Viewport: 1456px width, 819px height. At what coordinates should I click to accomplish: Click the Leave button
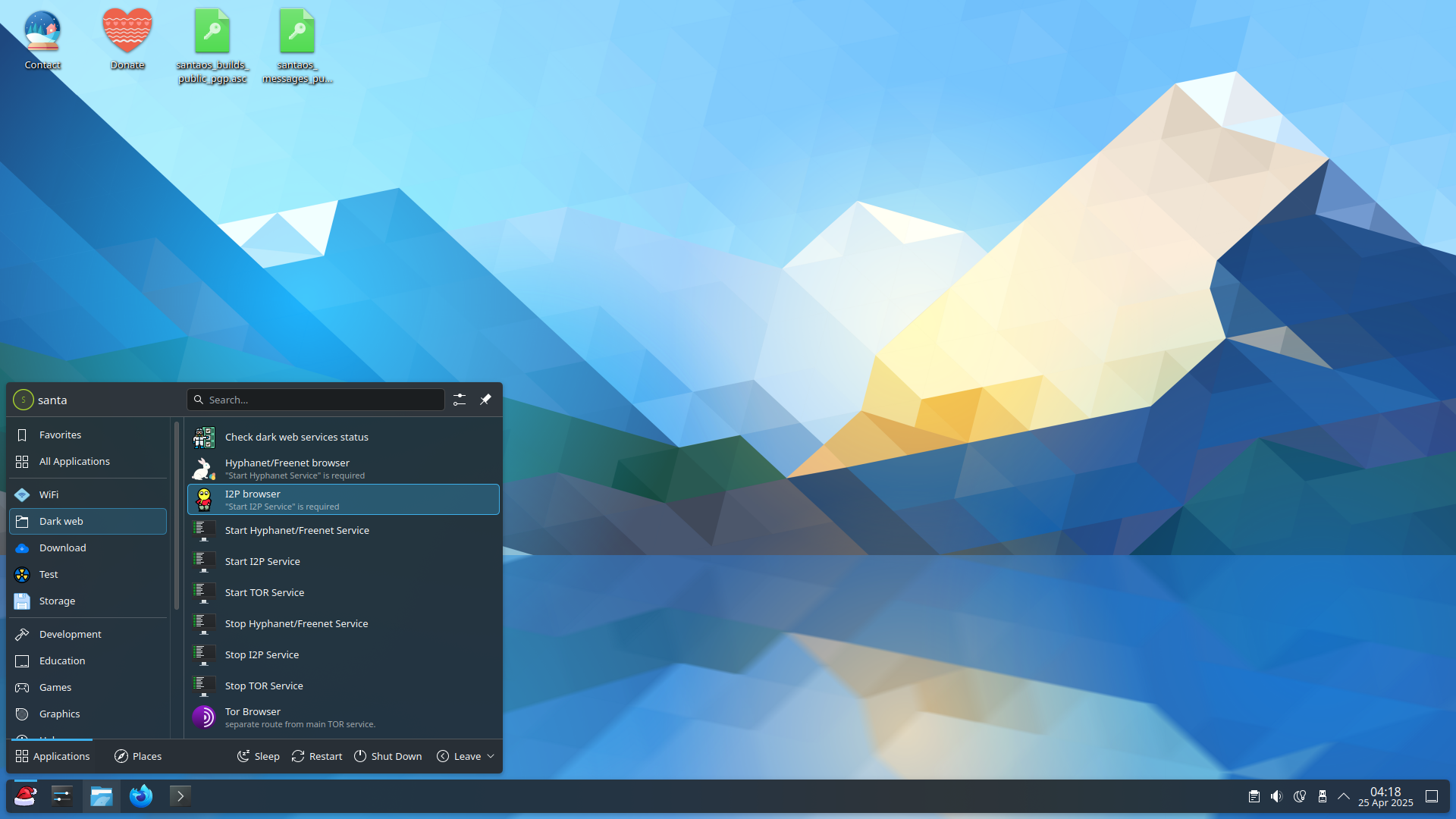(x=459, y=756)
